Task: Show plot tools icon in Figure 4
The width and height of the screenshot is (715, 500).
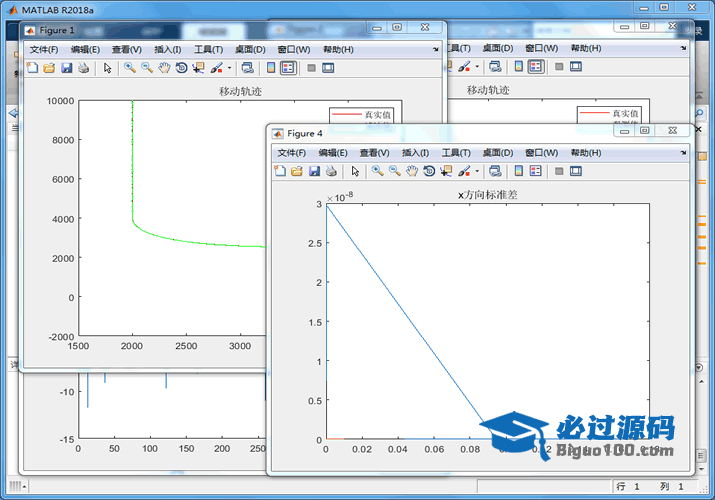Action: click(x=576, y=171)
